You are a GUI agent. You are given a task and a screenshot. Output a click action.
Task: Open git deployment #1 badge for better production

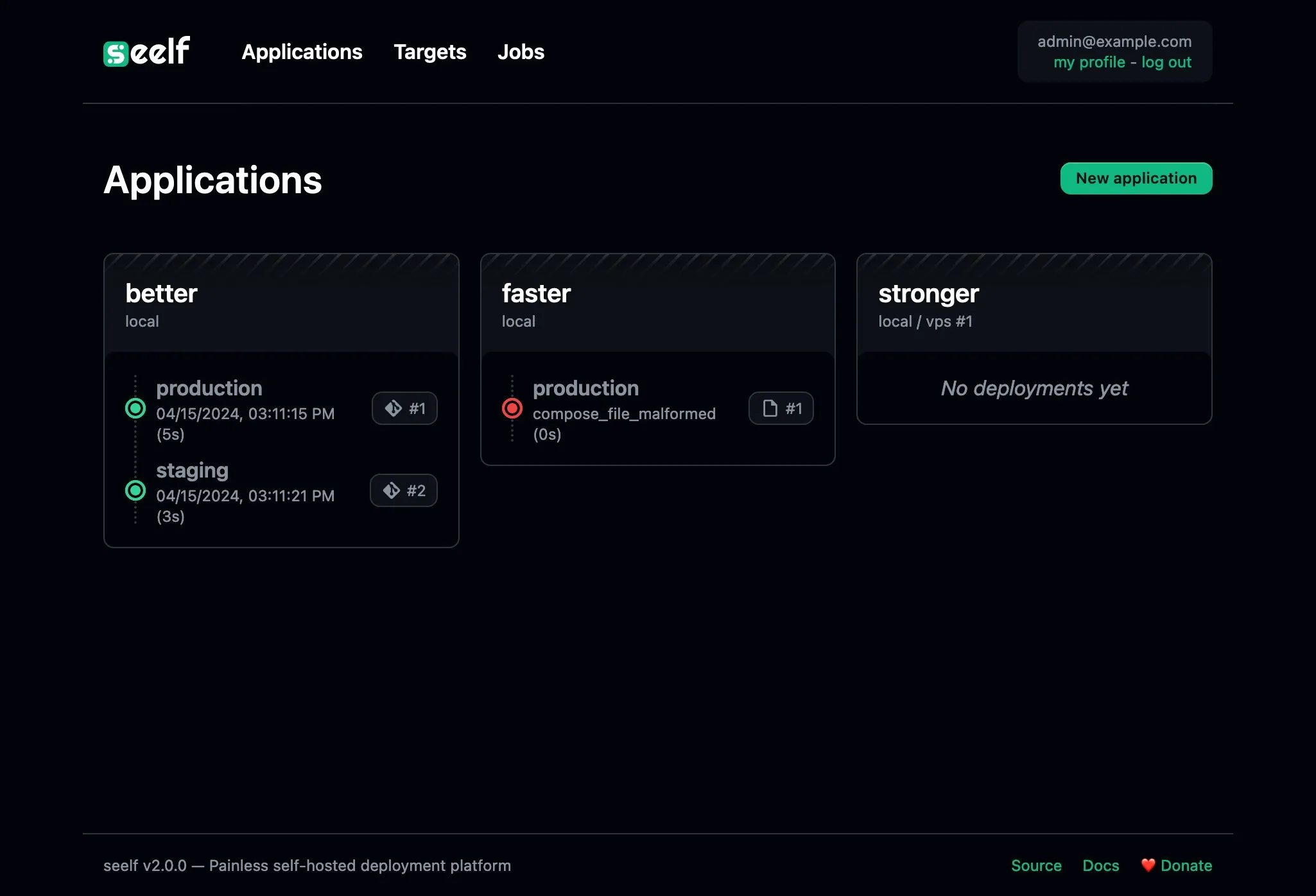[x=404, y=408]
